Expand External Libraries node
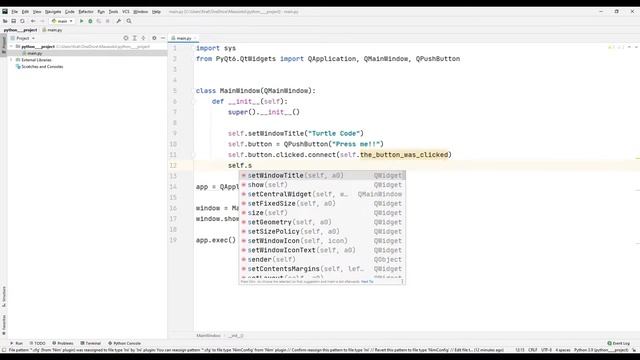 (x=11, y=60)
